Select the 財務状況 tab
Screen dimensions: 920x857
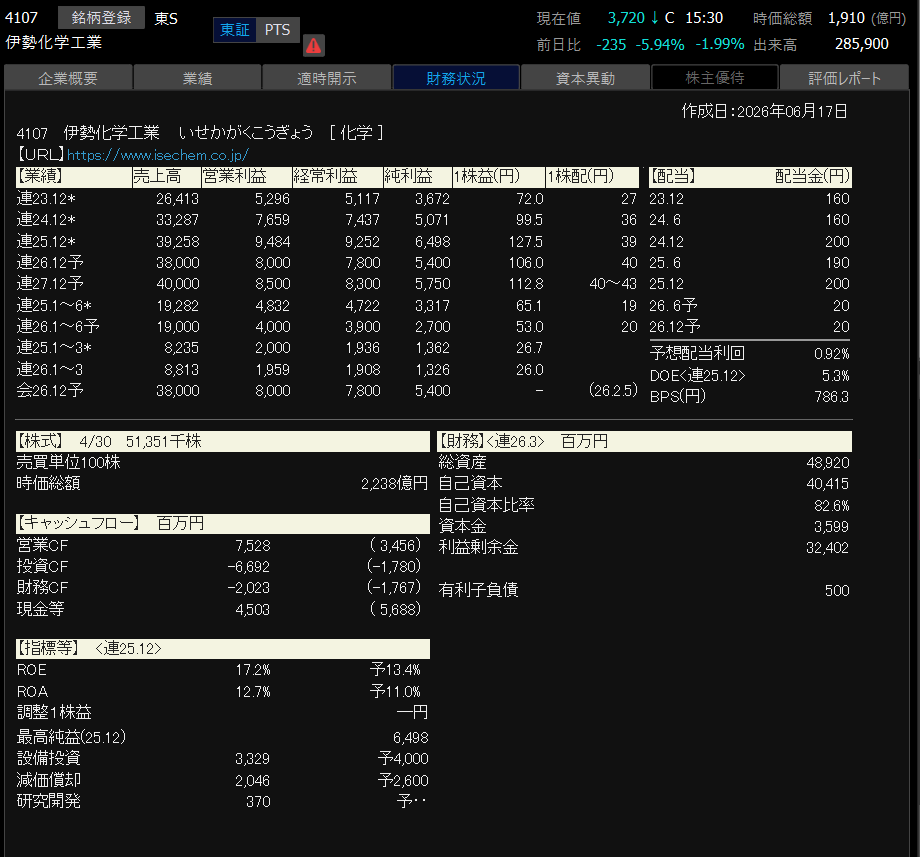pos(456,78)
